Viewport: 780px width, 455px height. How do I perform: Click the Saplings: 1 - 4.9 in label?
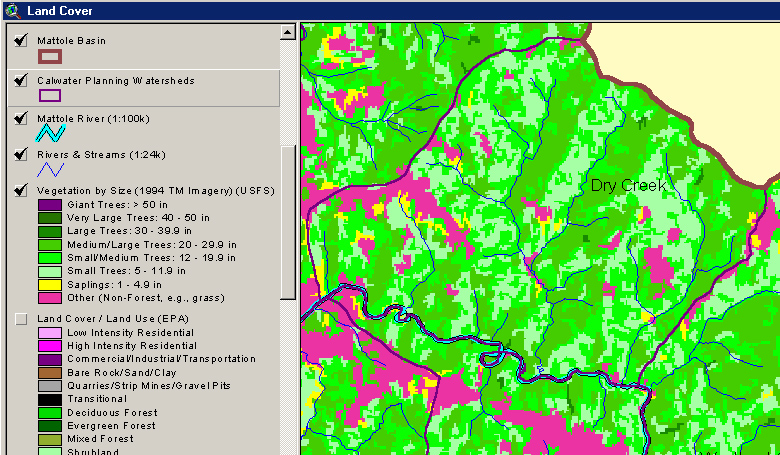tap(114, 285)
